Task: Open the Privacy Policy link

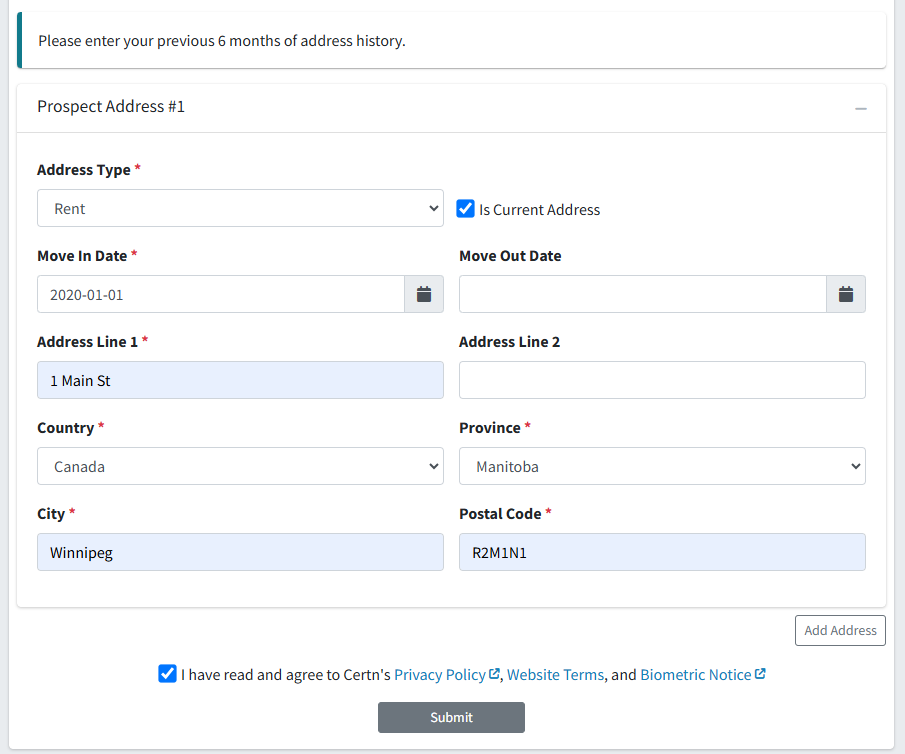Action: click(440, 675)
